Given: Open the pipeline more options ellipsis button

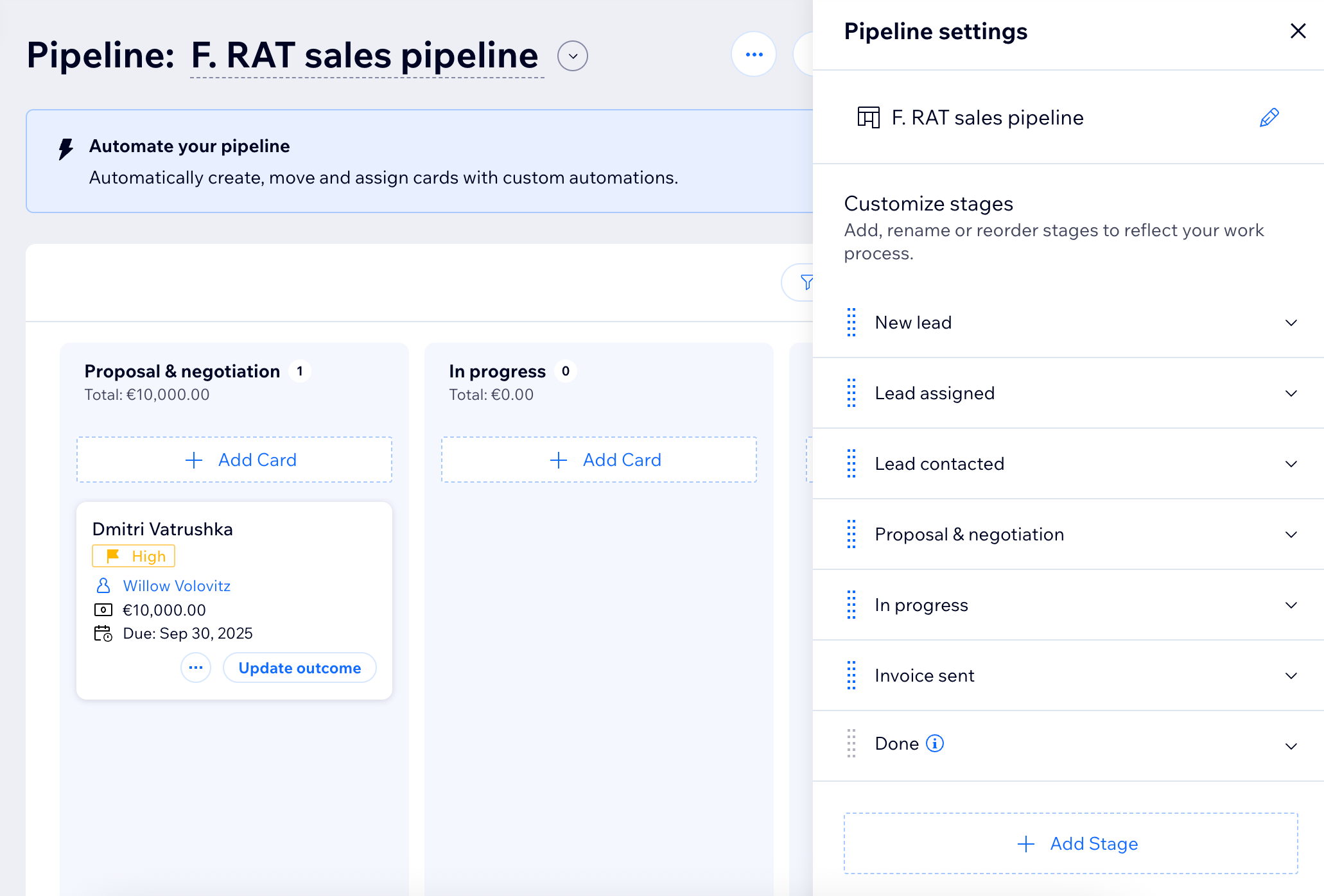Looking at the screenshot, I should pos(753,55).
